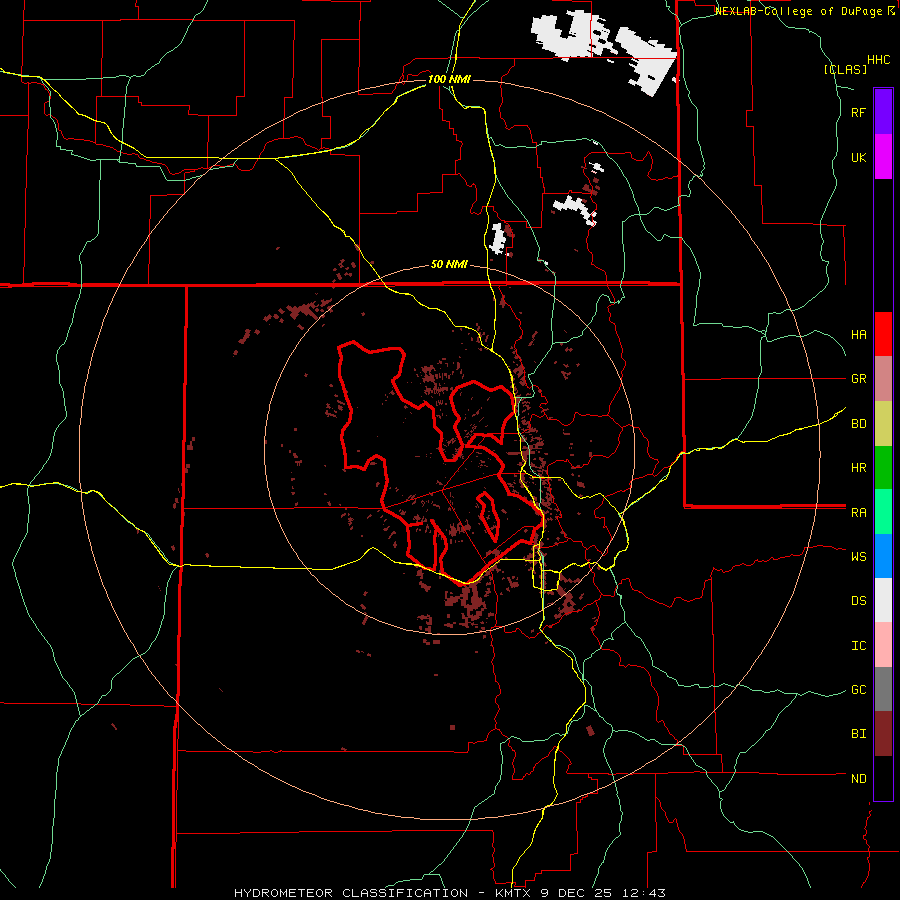The height and width of the screenshot is (900, 900).
Task: Click the WS legend label
Action: pyautogui.click(x=858, y=556)
